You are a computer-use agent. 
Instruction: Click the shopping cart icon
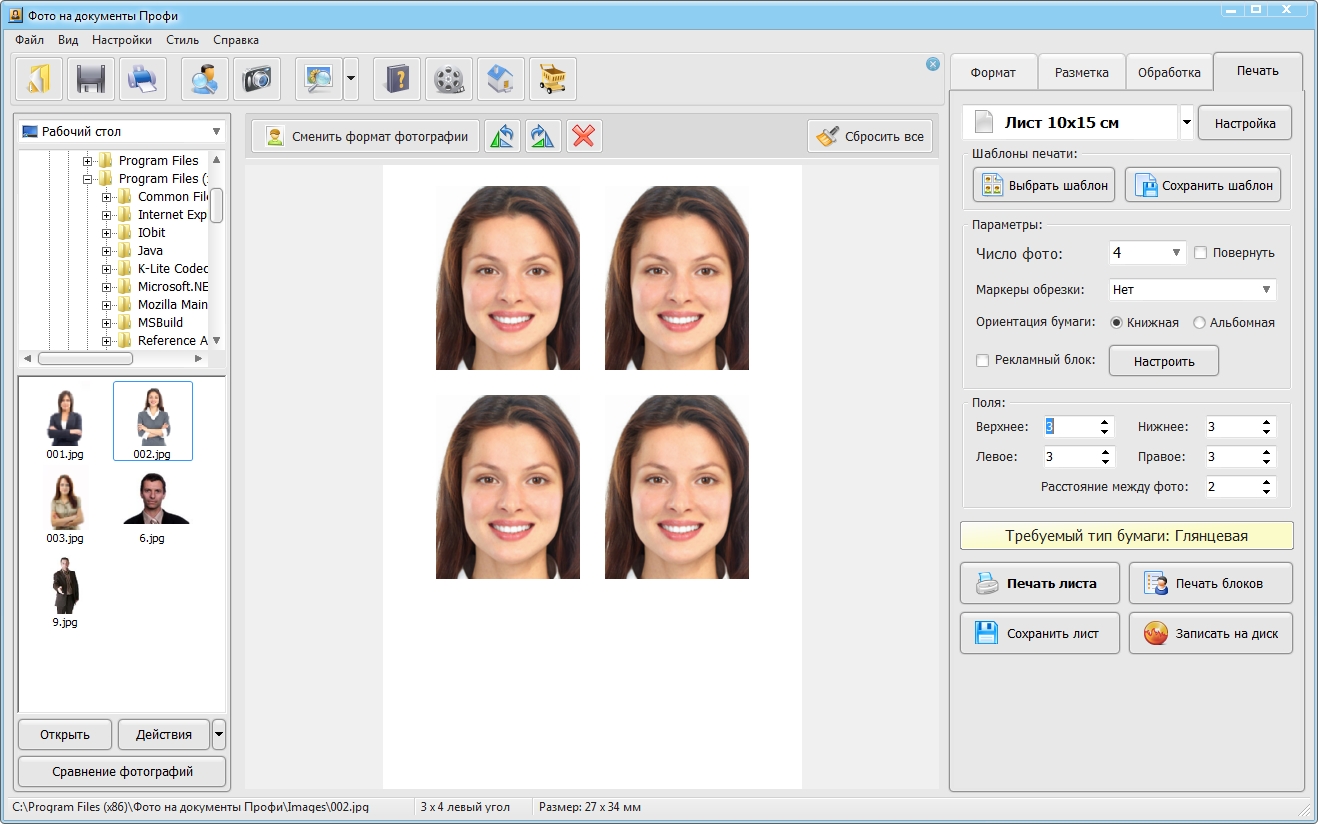pos(553,79)
